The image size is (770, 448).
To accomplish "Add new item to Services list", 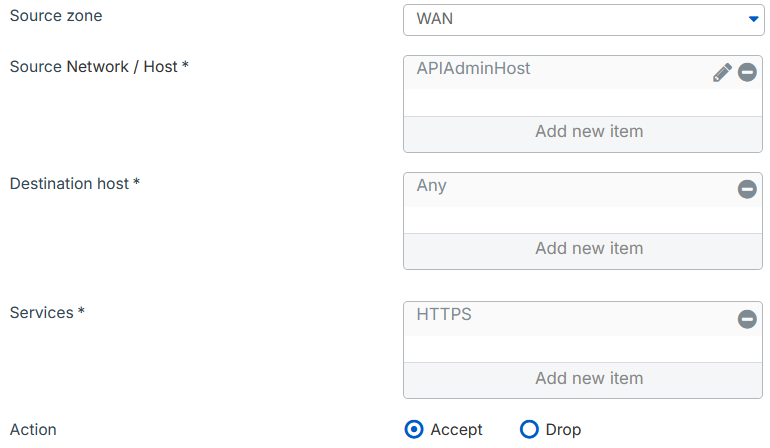I will 588,379.
